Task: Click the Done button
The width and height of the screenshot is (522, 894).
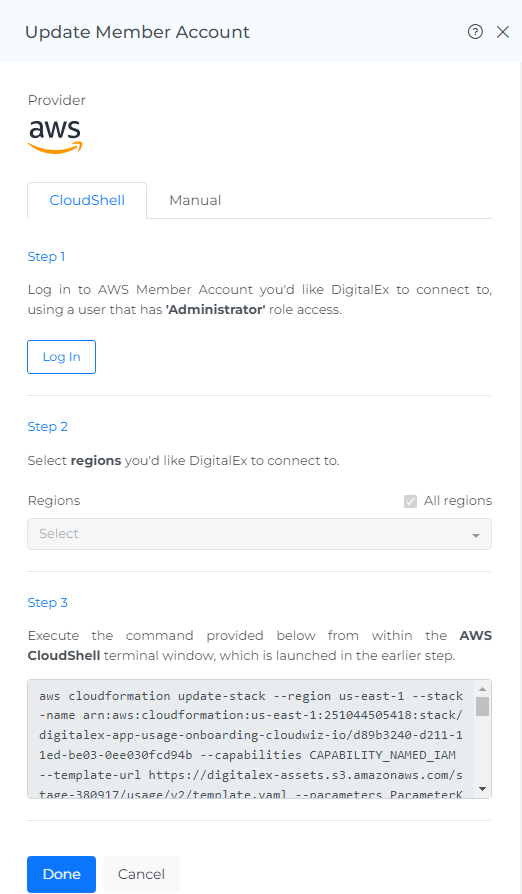Action: pos(62,874)
